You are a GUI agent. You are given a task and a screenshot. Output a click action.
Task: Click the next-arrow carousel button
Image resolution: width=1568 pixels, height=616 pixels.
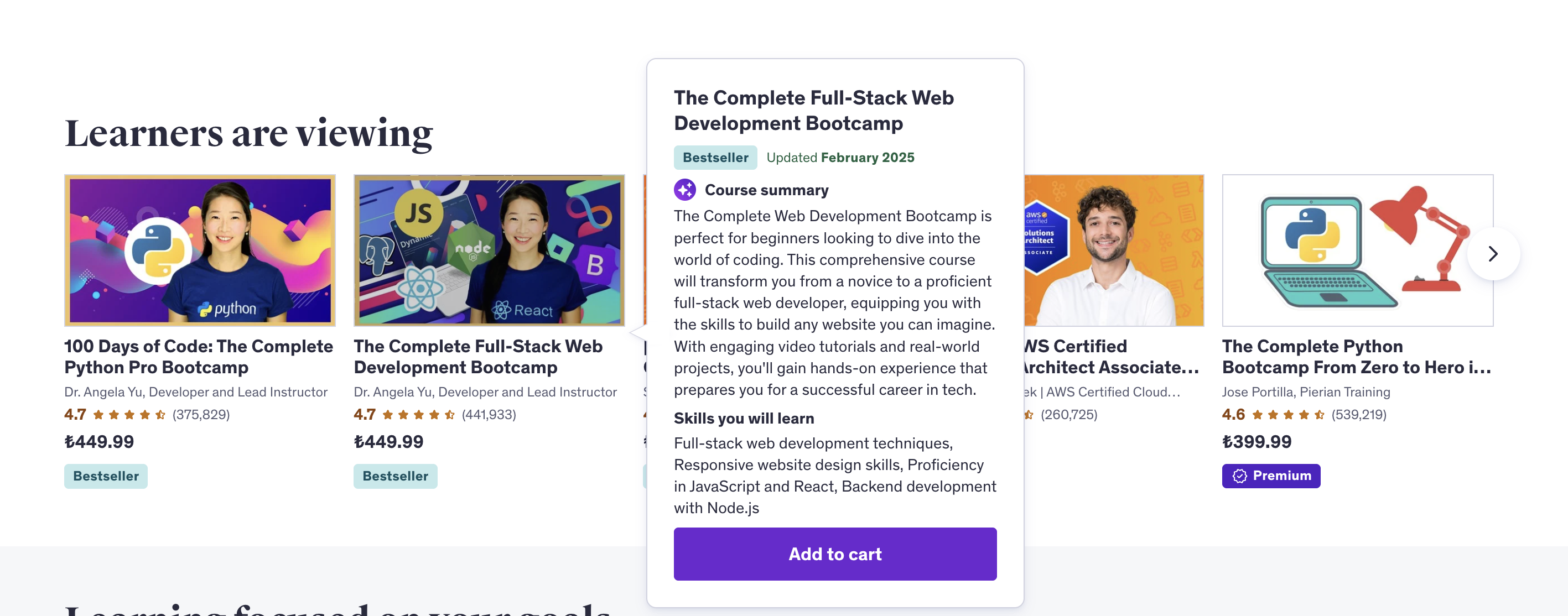click(x=1493, y=254)
